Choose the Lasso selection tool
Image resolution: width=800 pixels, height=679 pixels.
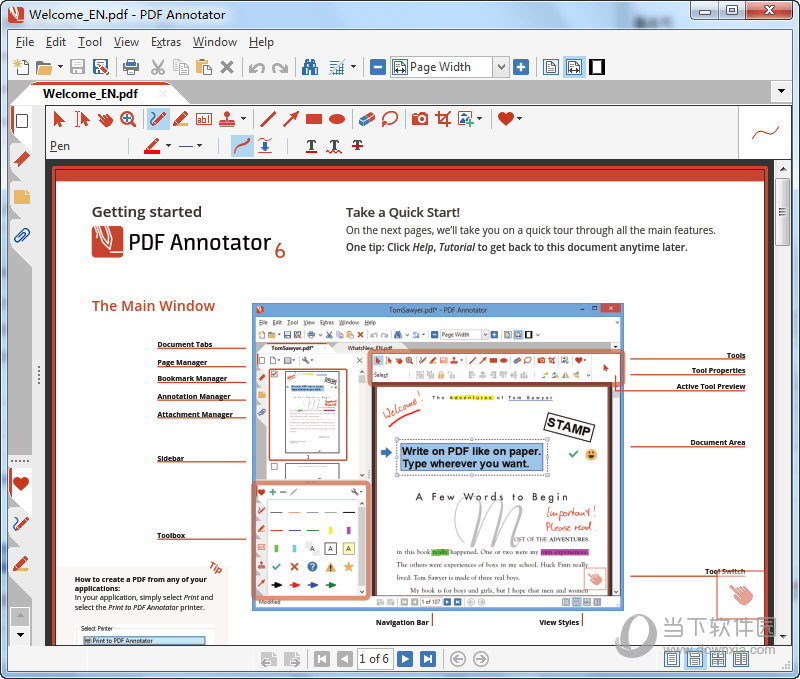coord(390,119)
